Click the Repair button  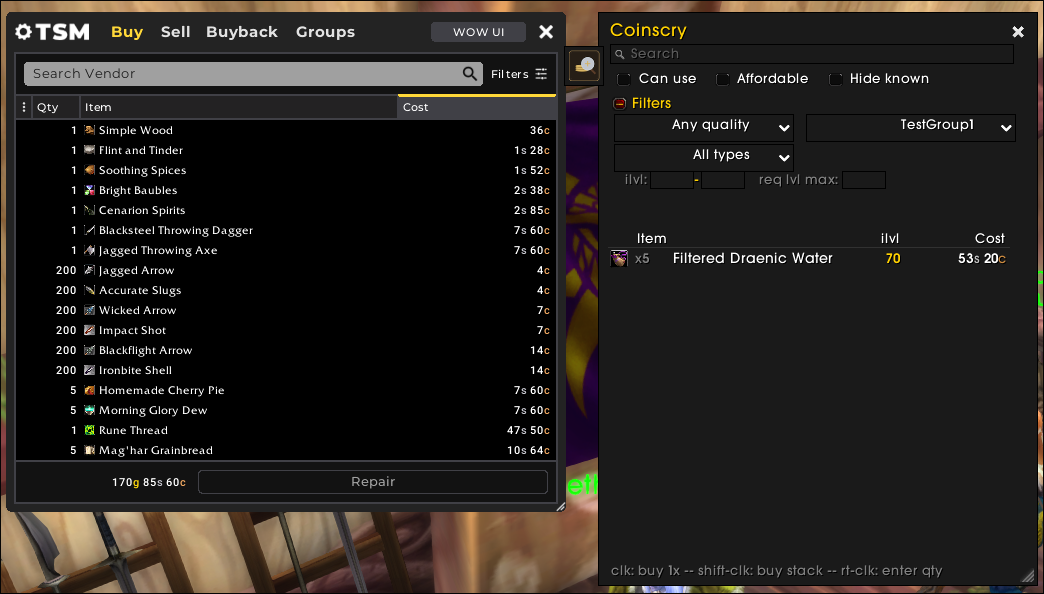tap(373, 481)
